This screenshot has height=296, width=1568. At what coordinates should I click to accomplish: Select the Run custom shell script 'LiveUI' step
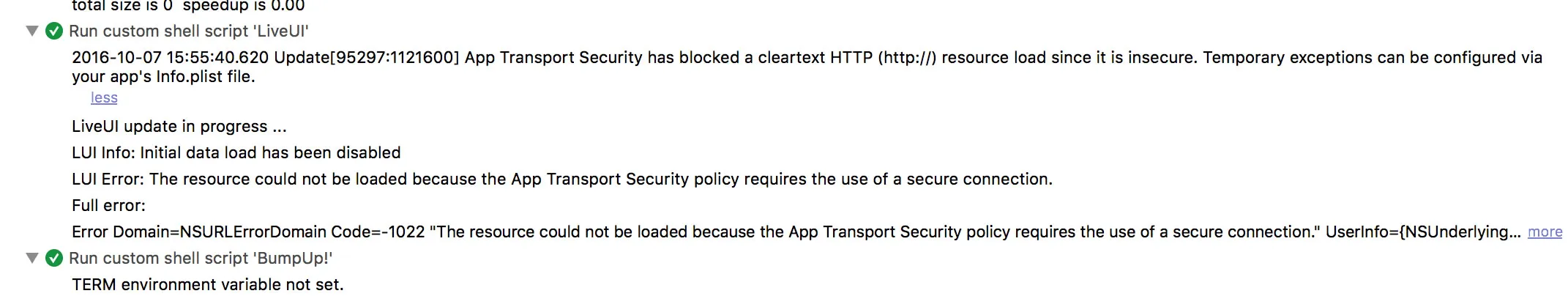pos(189,31)
